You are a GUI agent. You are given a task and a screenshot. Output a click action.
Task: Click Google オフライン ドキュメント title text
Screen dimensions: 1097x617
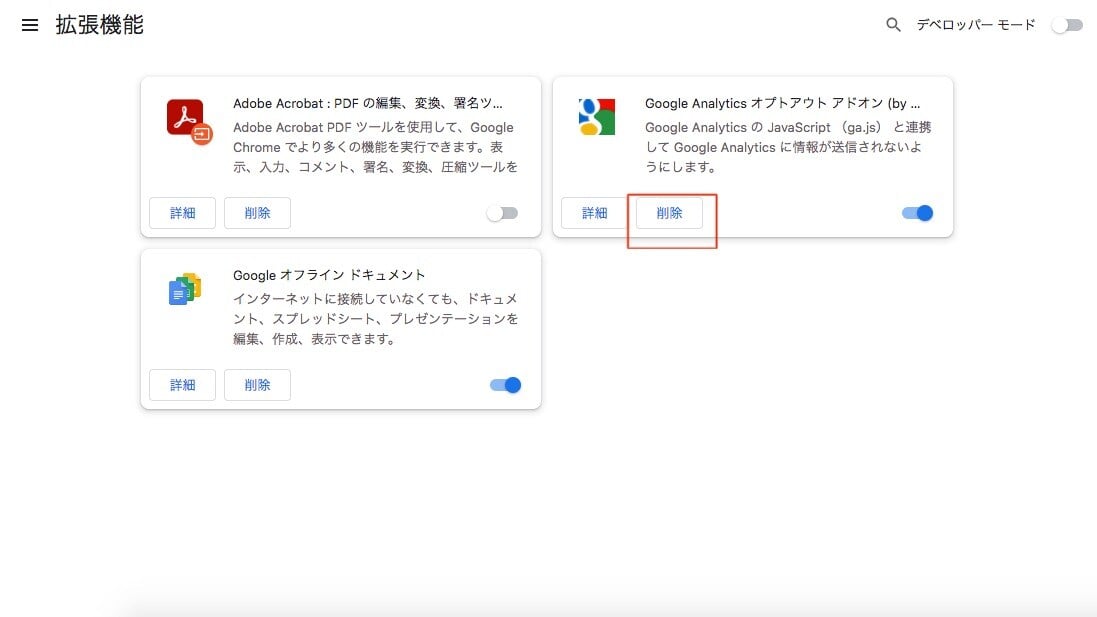[x=329, y=275]
